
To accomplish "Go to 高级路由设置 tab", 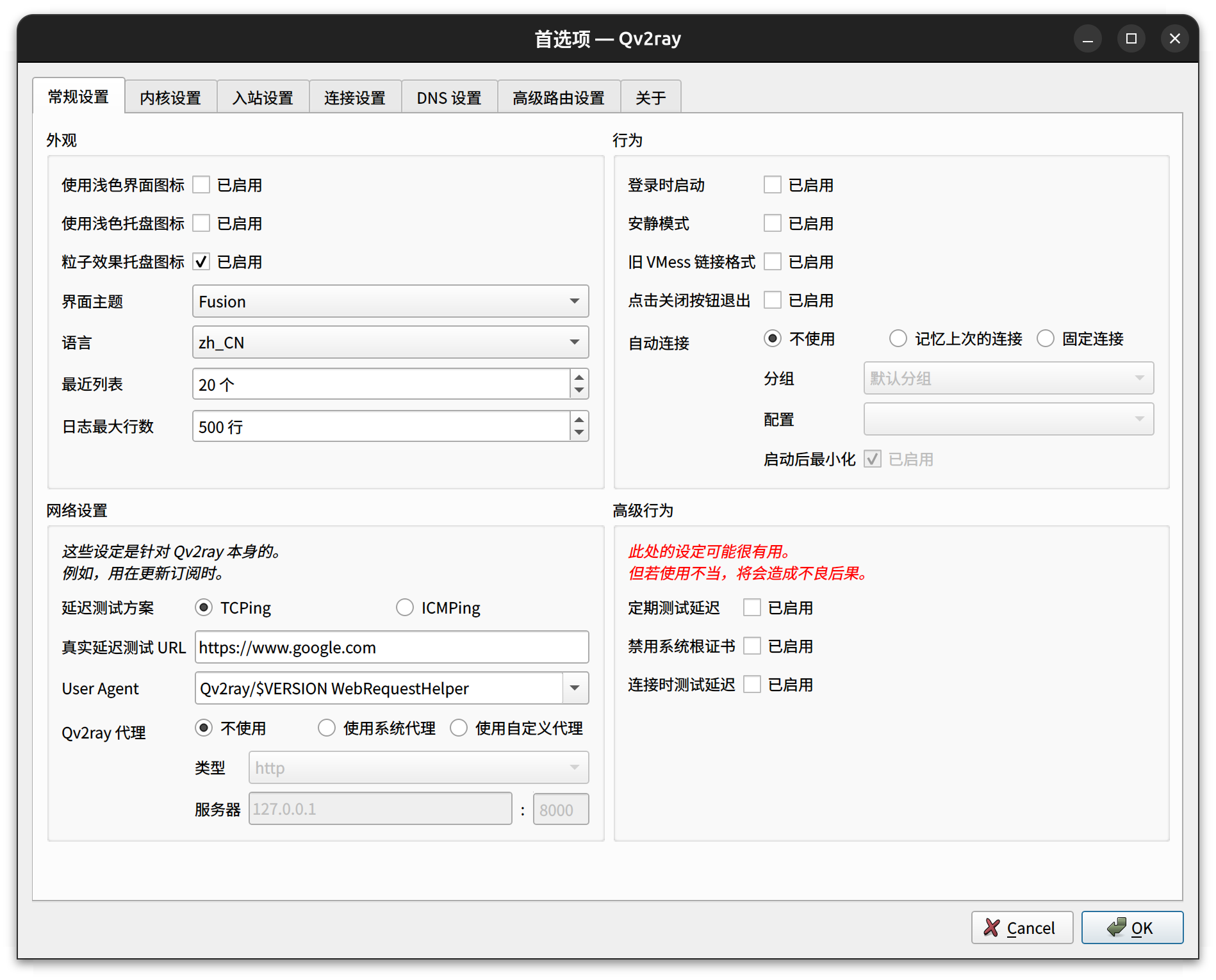I will [x=559, y=97].
